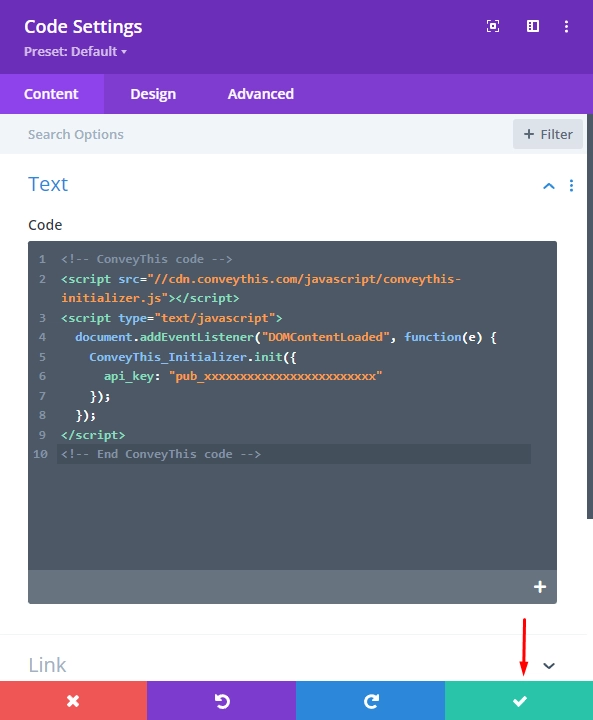Click the Code field label

tap(45, 225)
